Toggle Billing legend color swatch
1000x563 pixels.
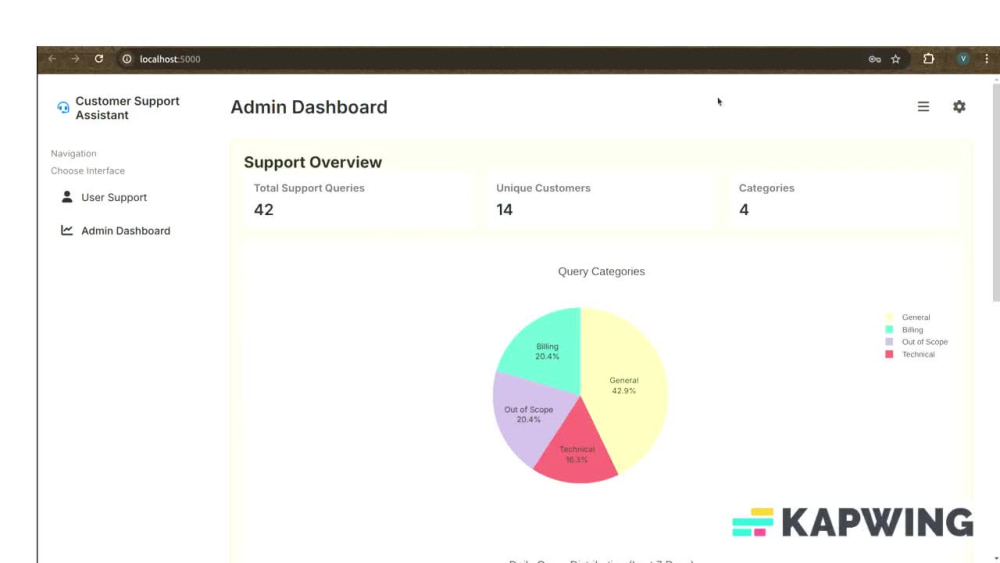point(889,330)
